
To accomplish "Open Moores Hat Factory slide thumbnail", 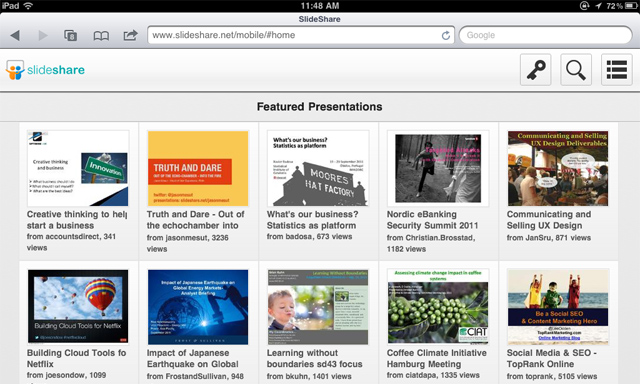I will [x=318, y=169].
